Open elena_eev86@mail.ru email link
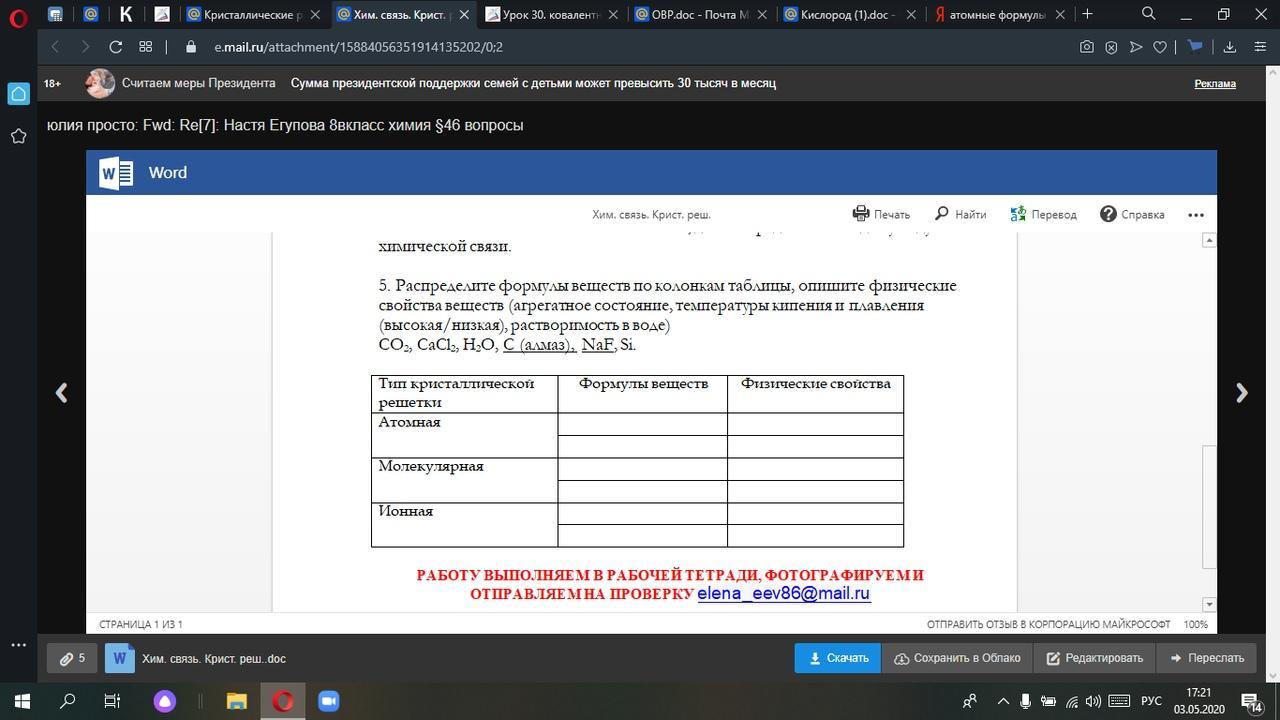 (x=783, y=593)
